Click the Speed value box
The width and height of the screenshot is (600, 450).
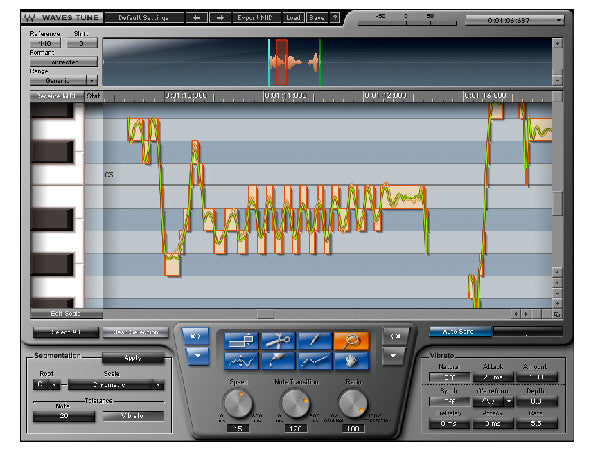[x=238, y=428]
